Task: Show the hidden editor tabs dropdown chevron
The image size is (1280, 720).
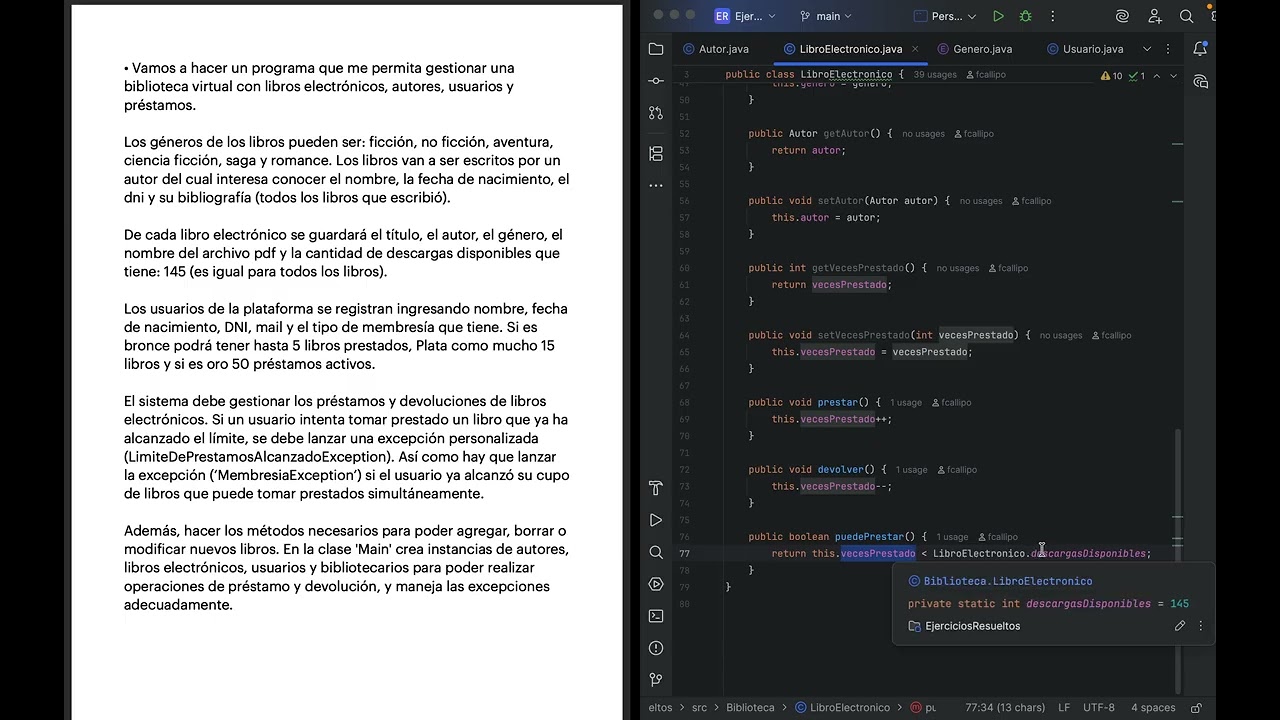Action: coord(1146,49)
